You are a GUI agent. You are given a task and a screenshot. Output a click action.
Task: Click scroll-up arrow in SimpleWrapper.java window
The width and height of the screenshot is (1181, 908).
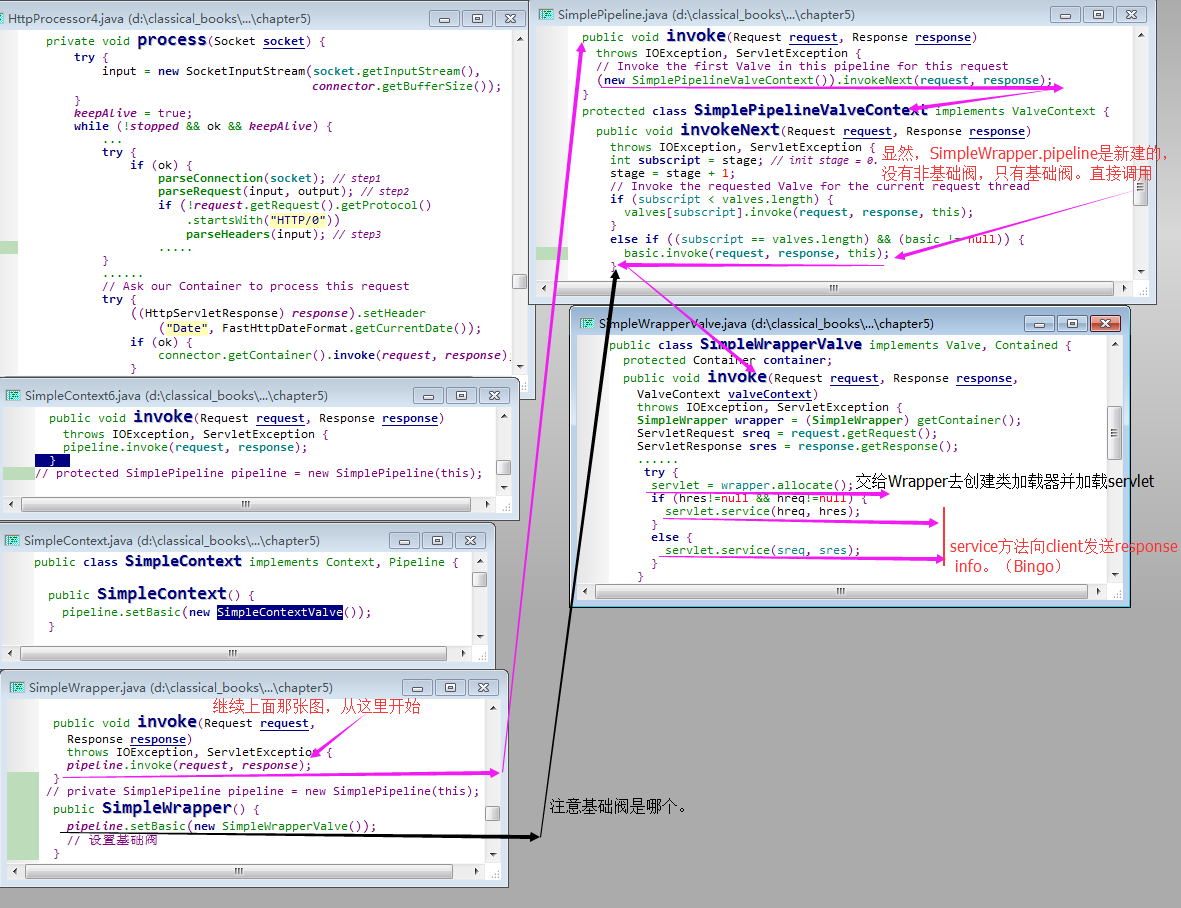[493, 708]
